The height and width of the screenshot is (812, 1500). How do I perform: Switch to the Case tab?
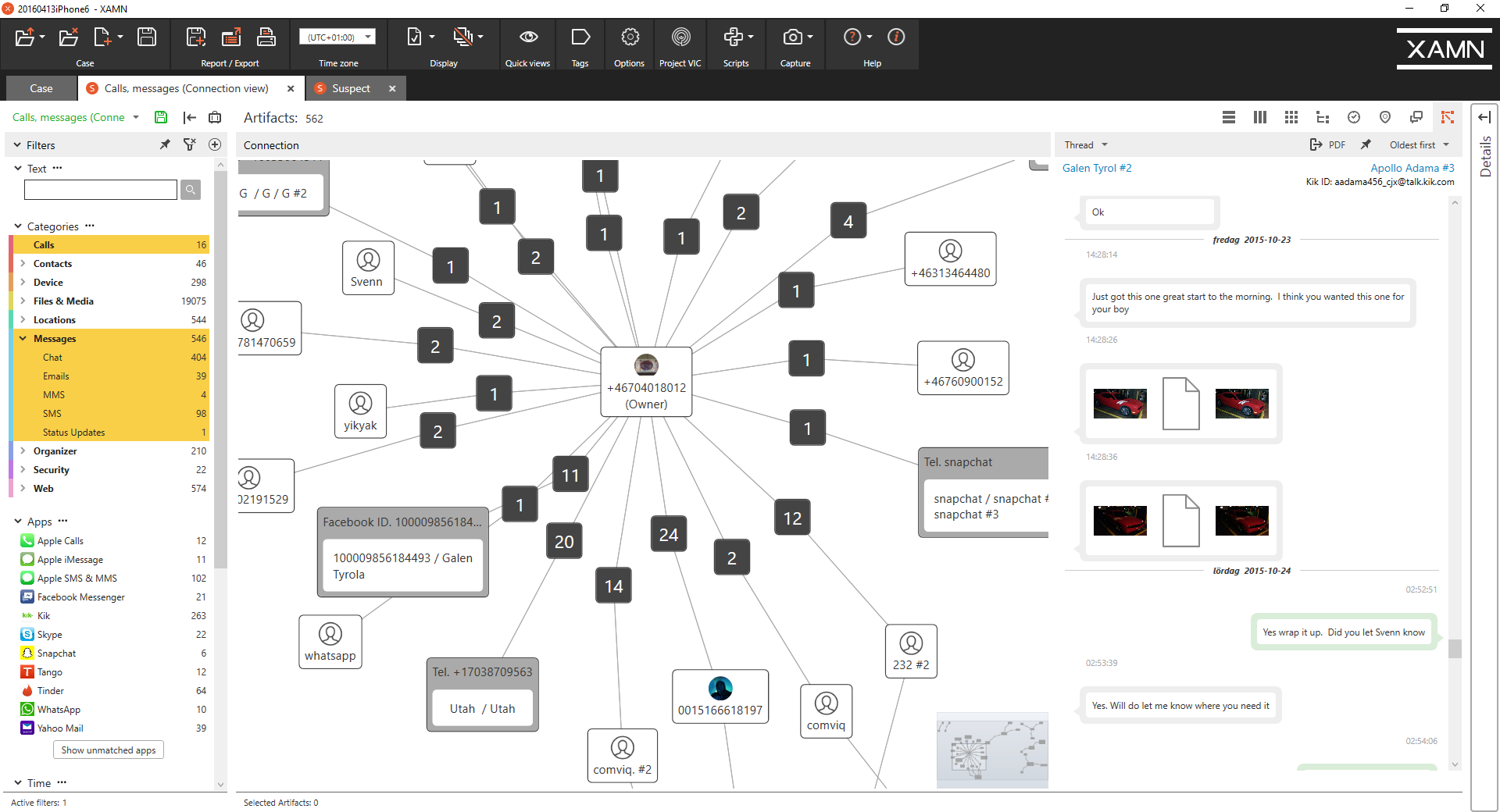click(x=41, y=89)
